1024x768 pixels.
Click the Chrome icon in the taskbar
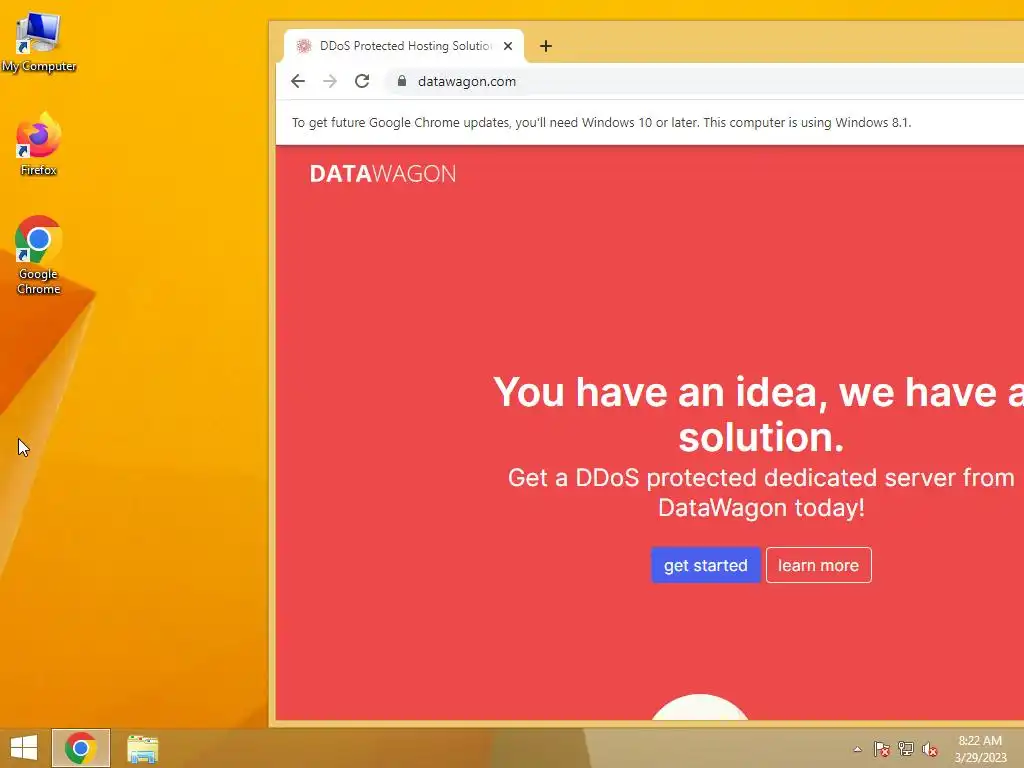[x=81, y=748]
